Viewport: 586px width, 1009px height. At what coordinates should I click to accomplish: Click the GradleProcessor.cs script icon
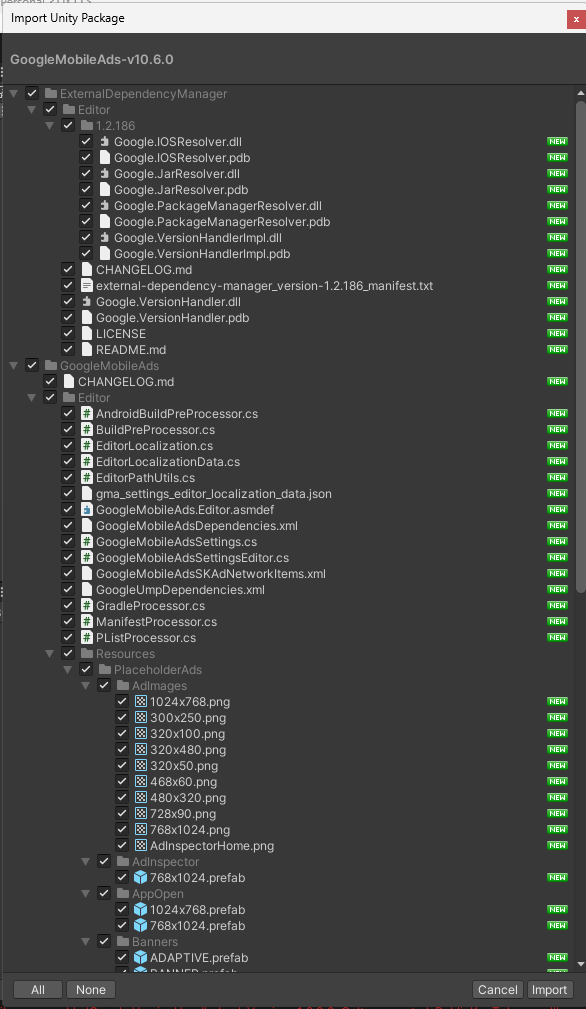87,606
